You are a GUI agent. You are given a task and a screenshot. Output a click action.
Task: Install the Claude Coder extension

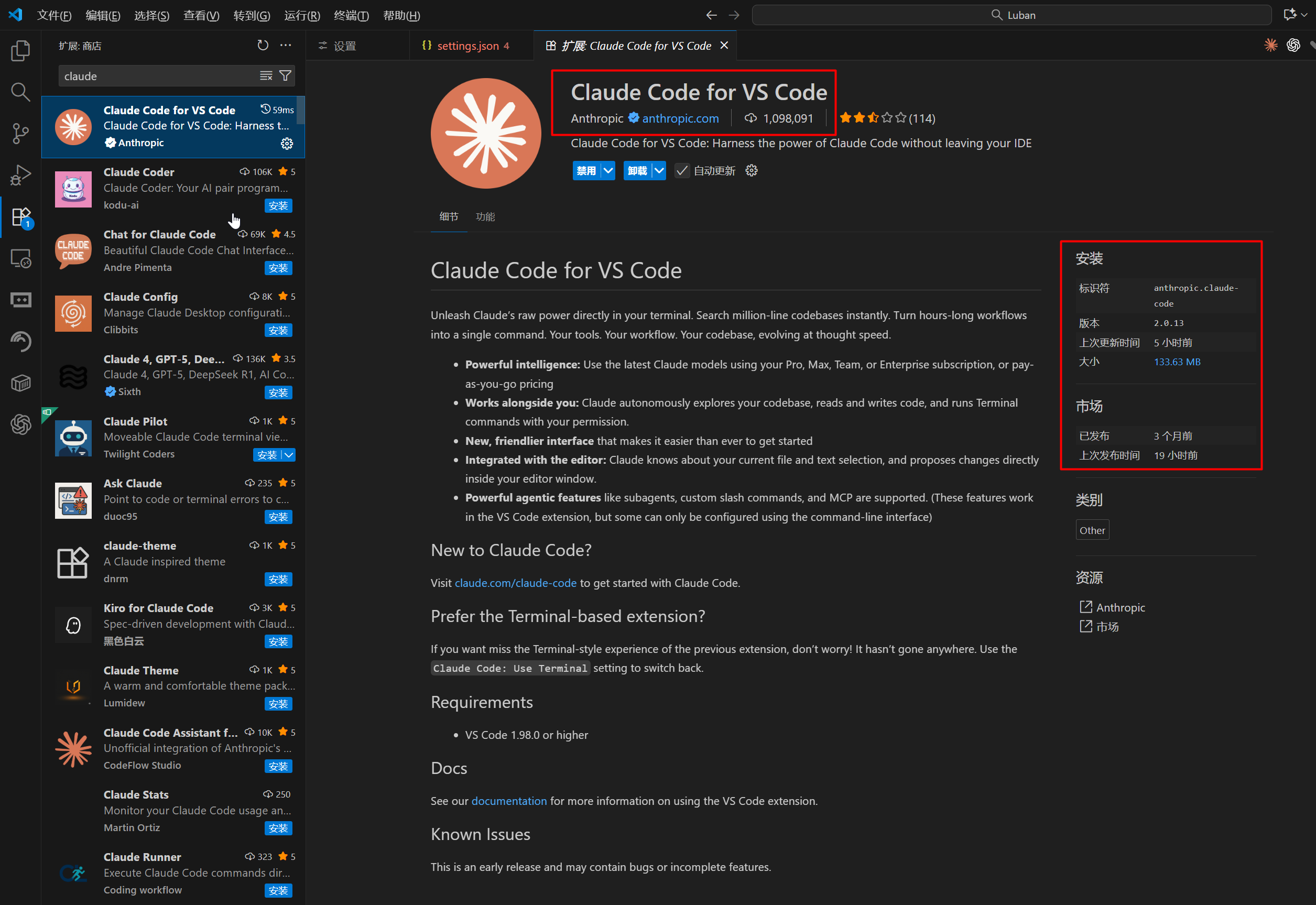[x=278, y=206]
